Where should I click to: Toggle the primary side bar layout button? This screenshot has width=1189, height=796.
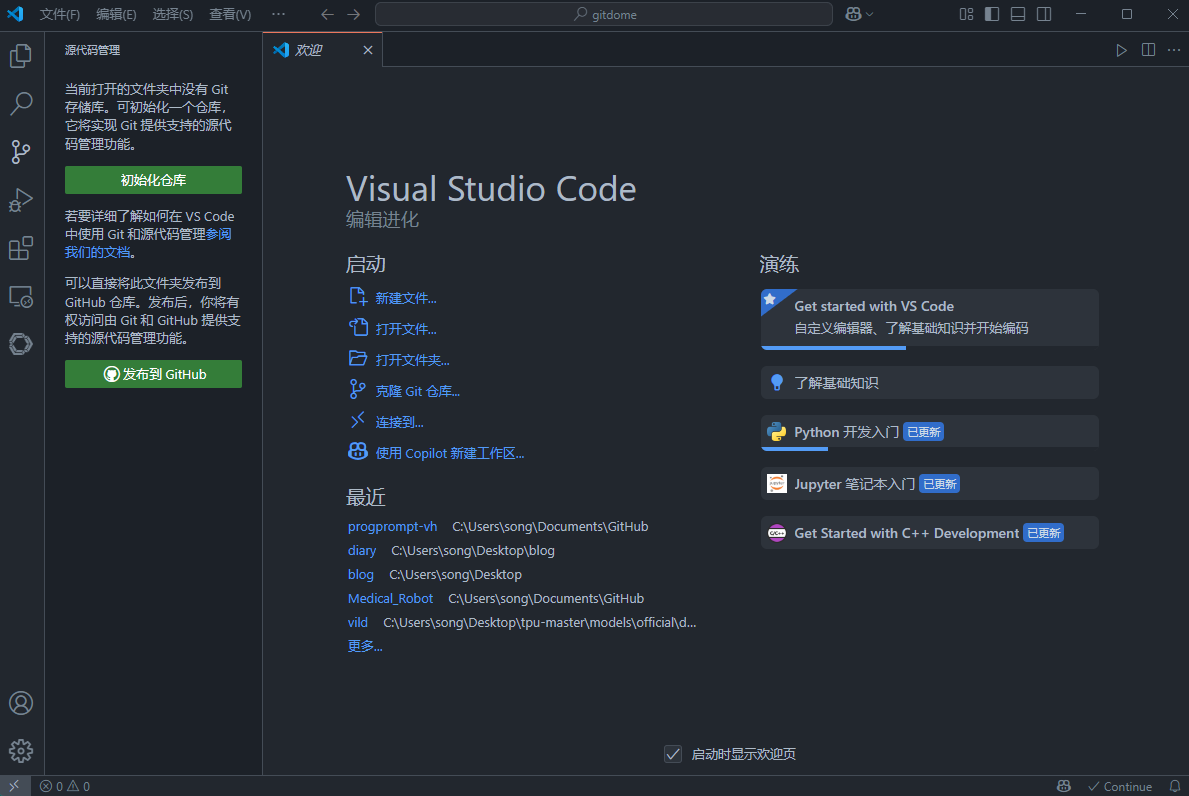pos(992,14)
